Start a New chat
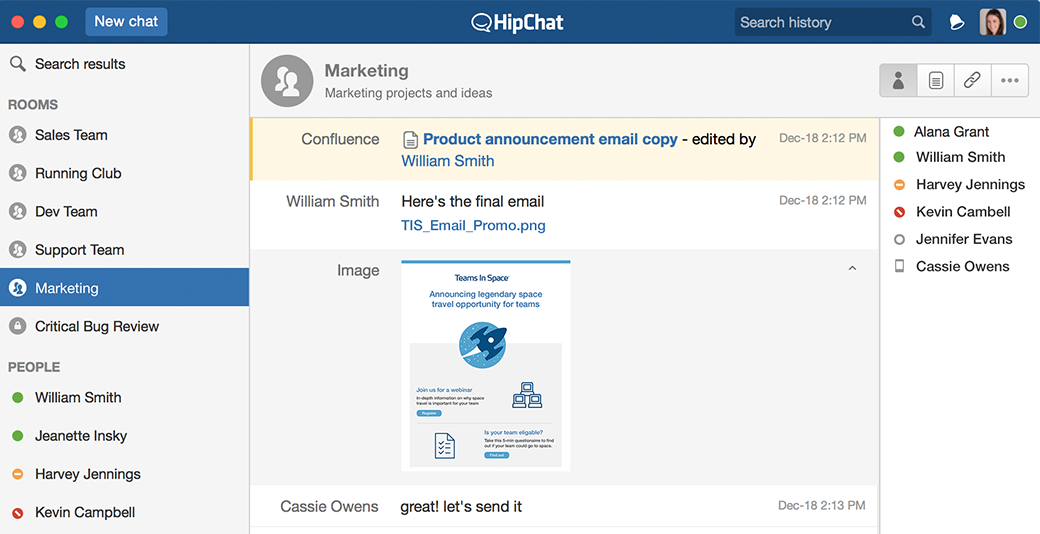This screenshot has height=534, width=1040. point(126,21)
